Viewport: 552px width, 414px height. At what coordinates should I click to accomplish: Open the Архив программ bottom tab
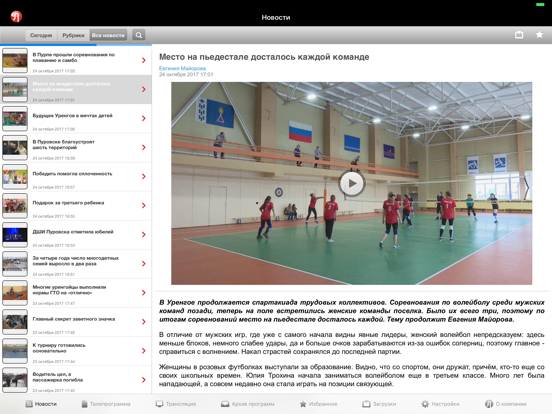click(x=247, y=404)
